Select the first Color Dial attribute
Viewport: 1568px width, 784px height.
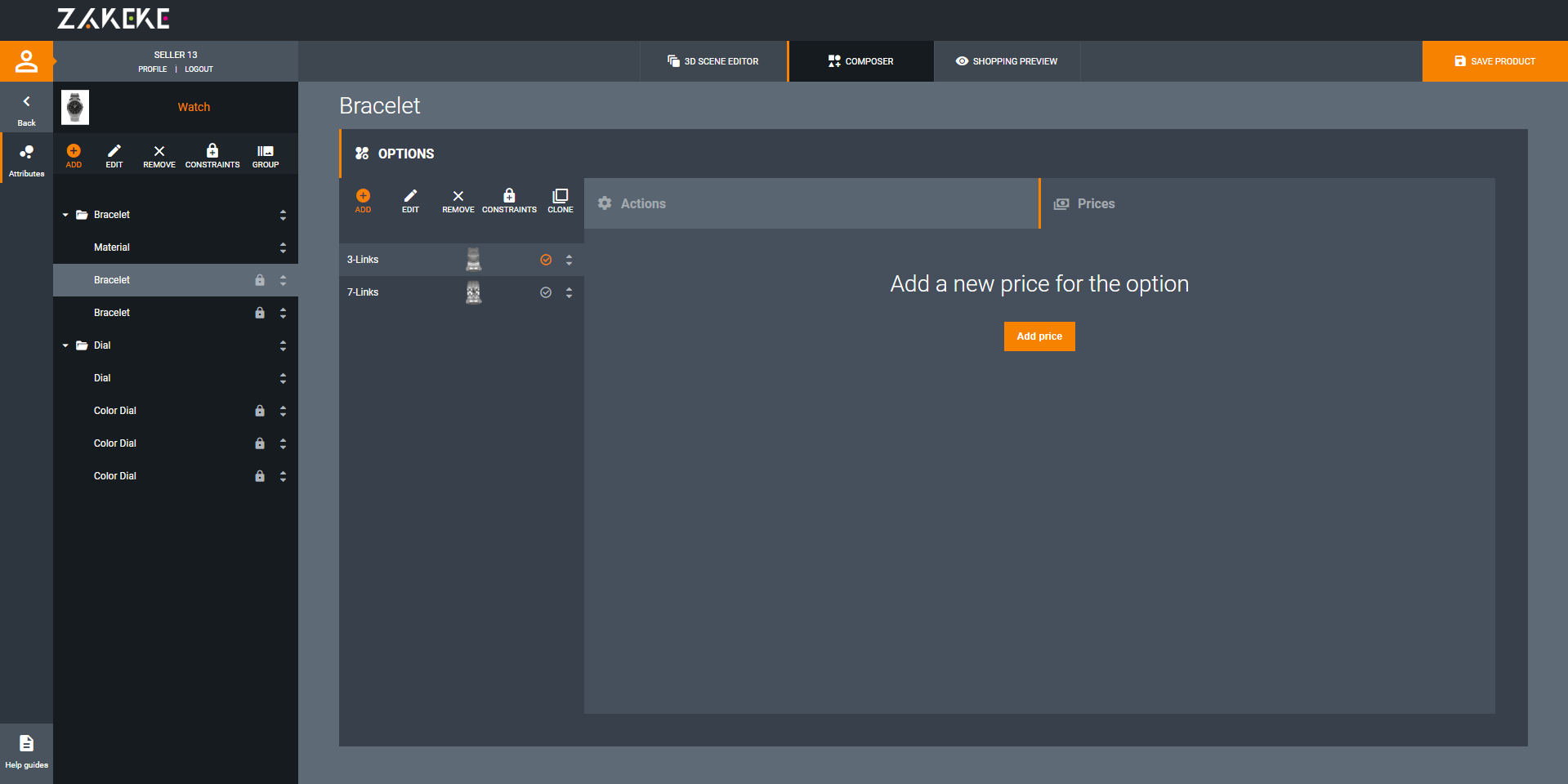(x=176, y=411)
